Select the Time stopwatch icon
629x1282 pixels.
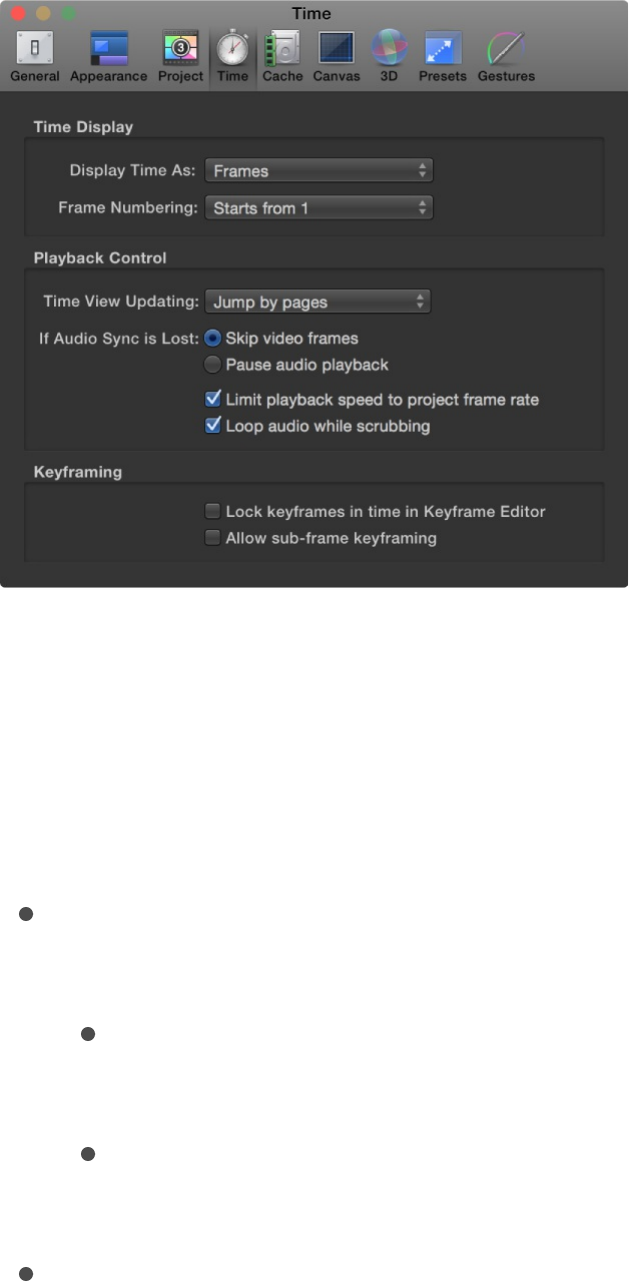pyautogui.click(x=232, y=48)
